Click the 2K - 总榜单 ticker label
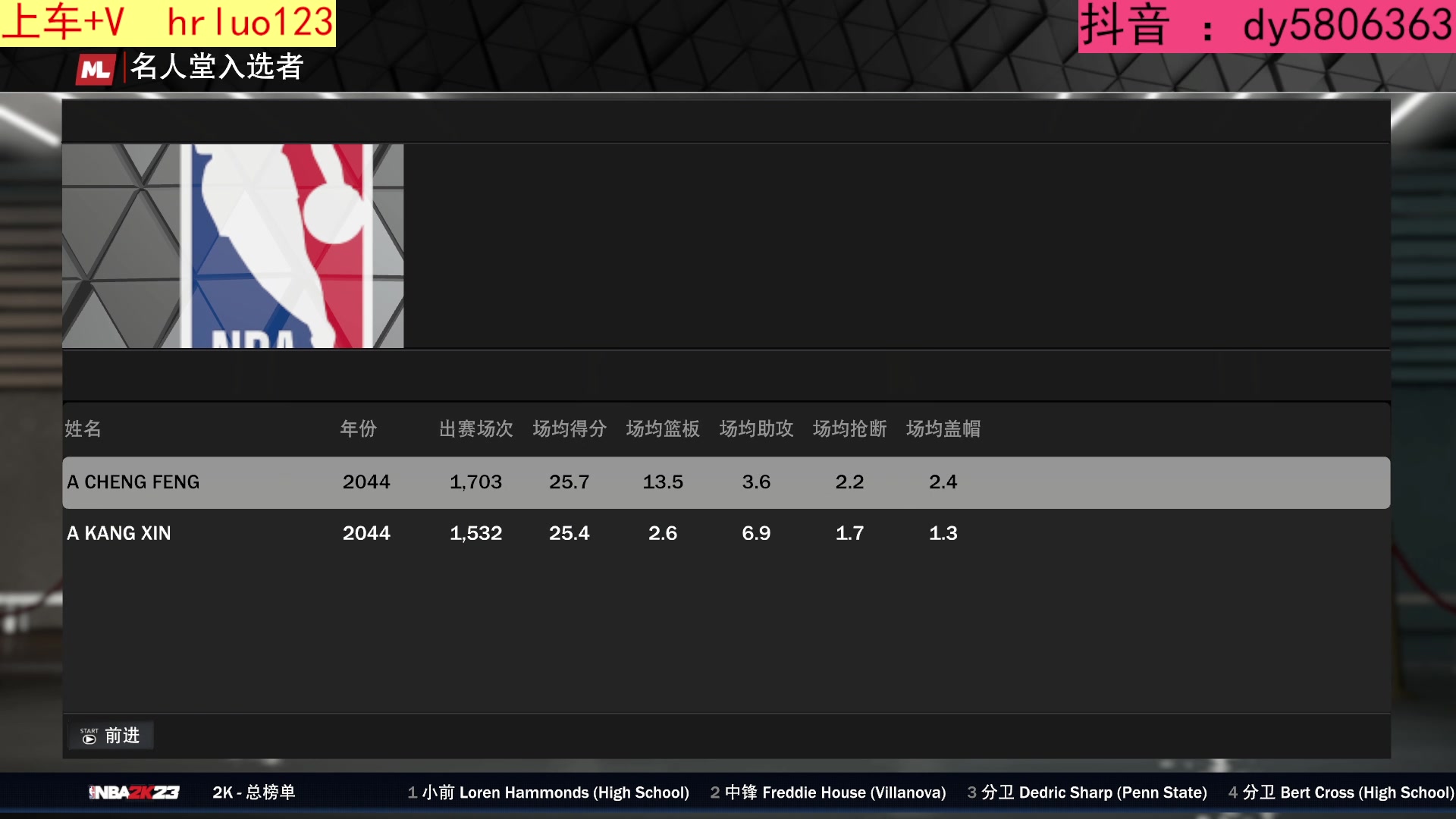Screen dimensions: 1456x819 254,792
